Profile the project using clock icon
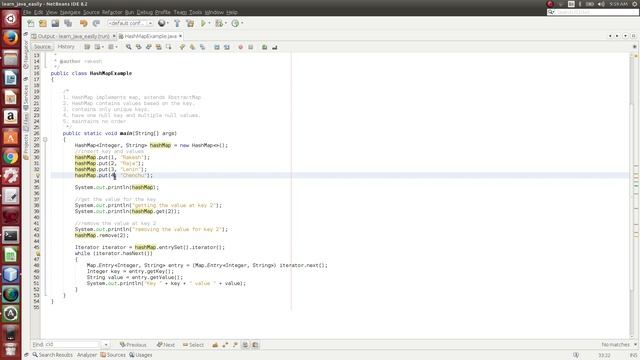This screenshot has height=360, width=640. tap(235, 23)
